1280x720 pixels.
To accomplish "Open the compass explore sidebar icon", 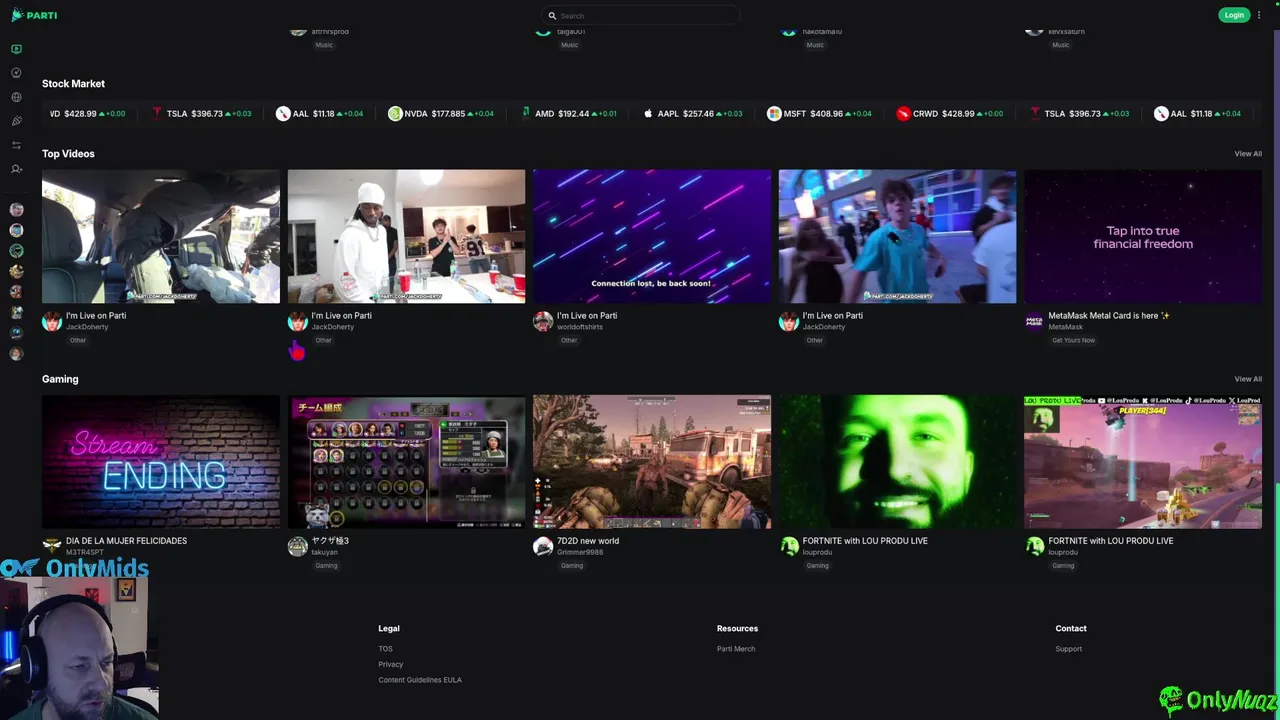I will tap(16, 73).
